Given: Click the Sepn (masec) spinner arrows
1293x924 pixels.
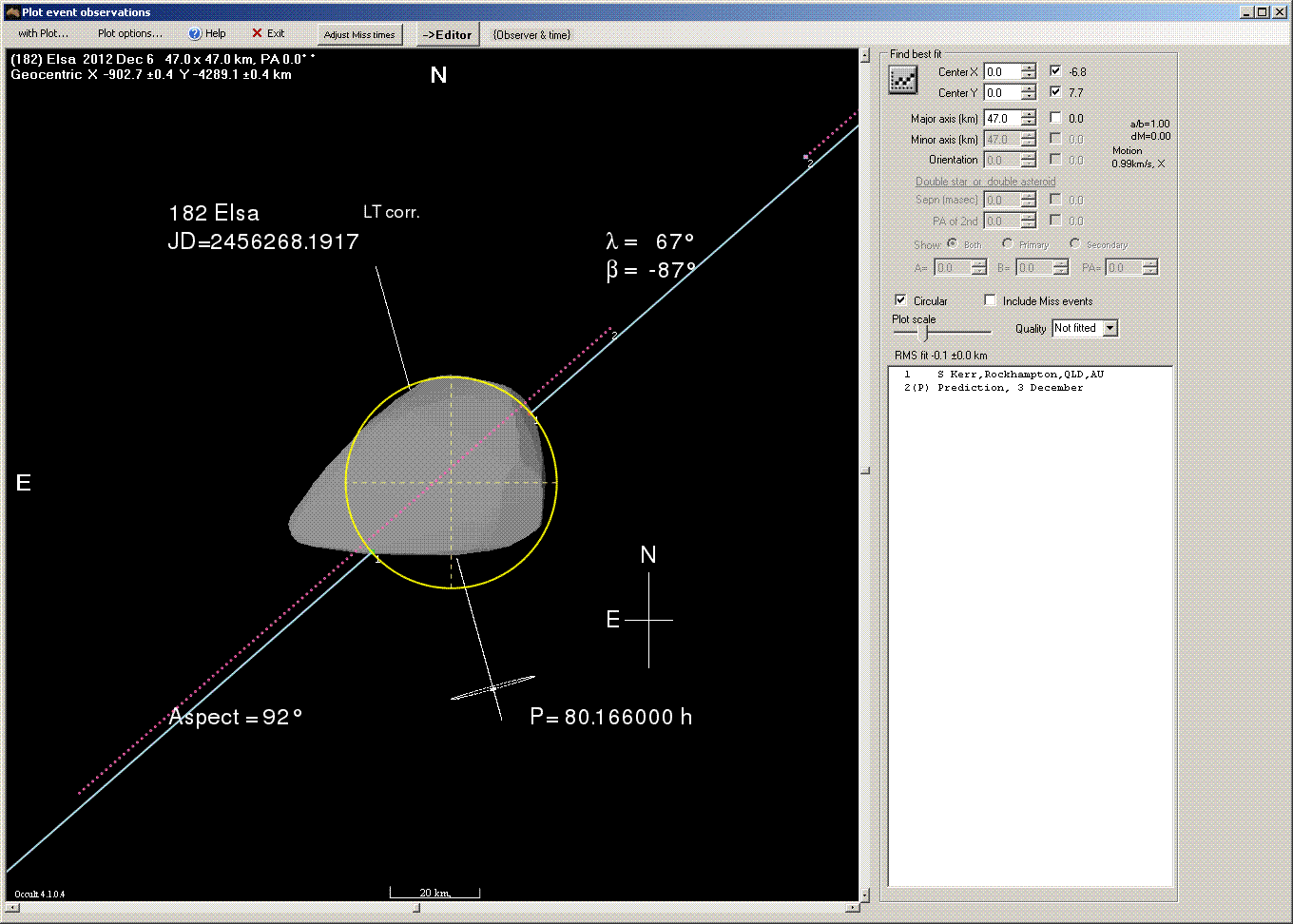Looking at the screenshot, I should tap(1028, 200).
